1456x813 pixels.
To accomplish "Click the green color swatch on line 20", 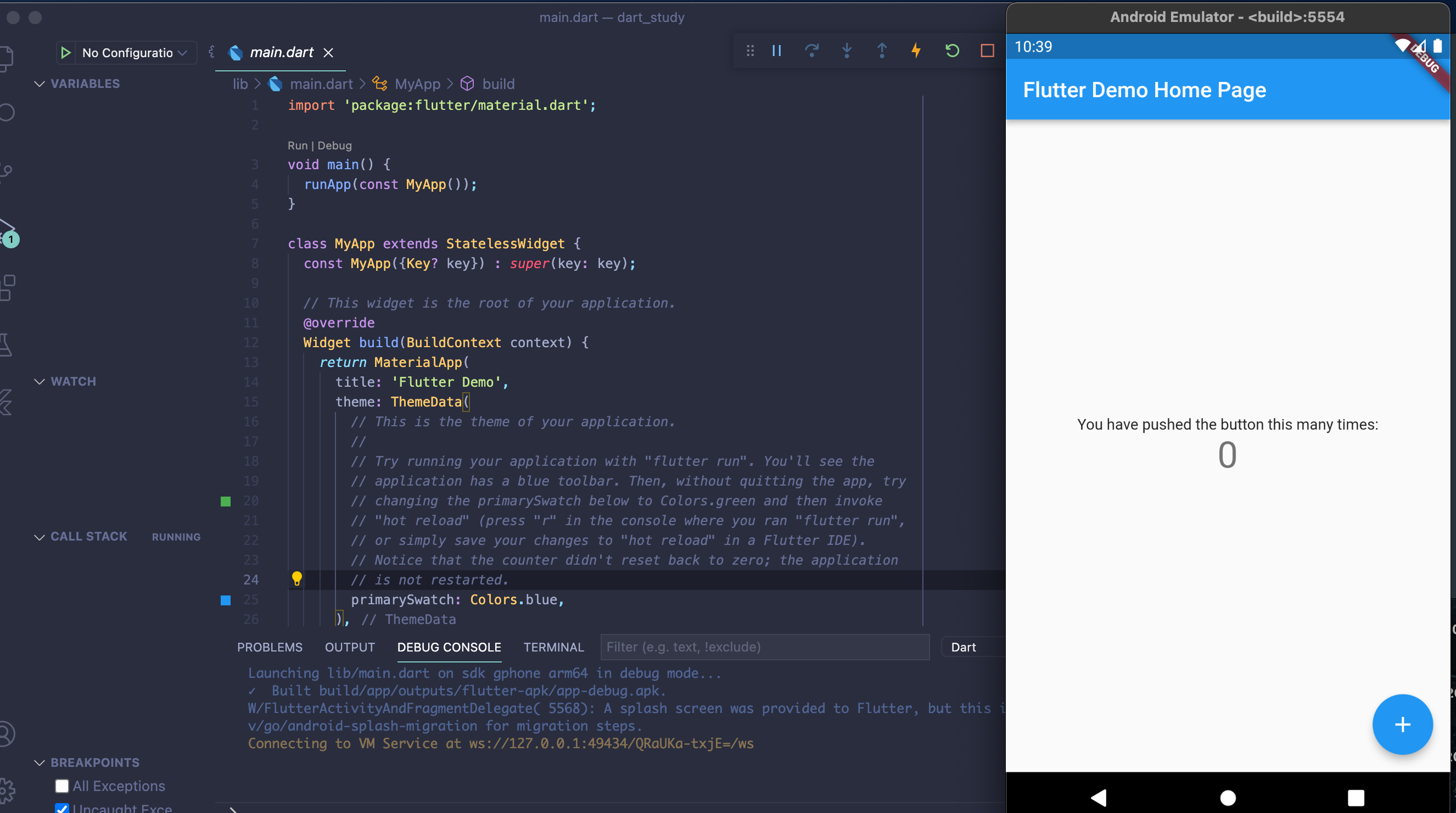I will [226, 501].
